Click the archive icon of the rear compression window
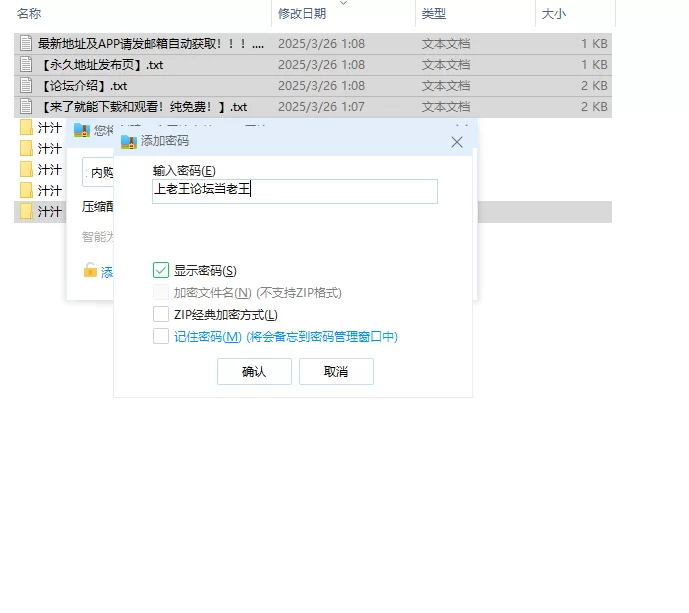Viewport: 689px width, 613px height. (x=82, y=130)
